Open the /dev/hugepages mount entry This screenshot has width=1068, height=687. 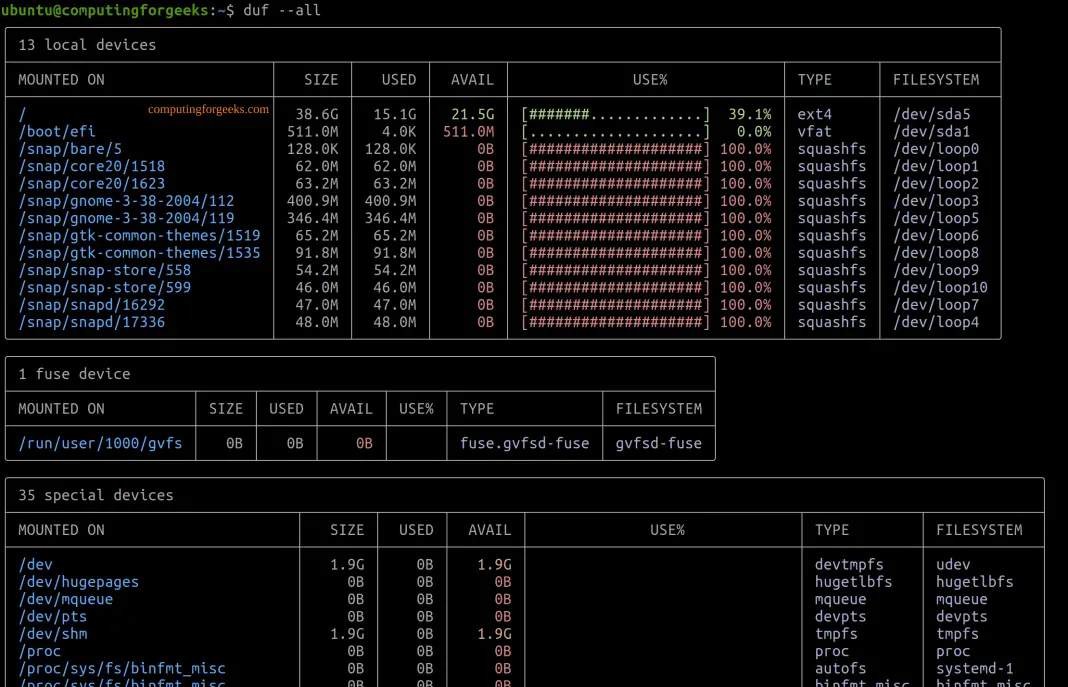[78, 582]
